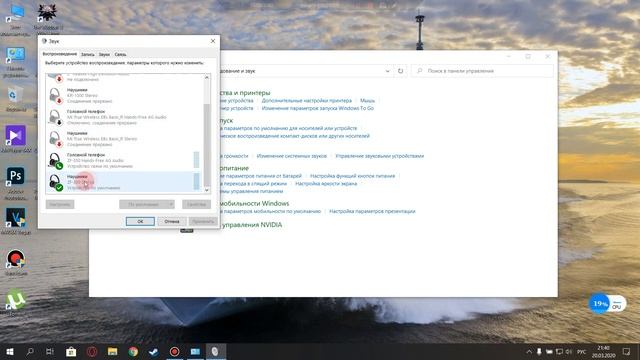Open Steam from the taskbar
This screenshot has height=360, width=640.
[x=154, y=351]
